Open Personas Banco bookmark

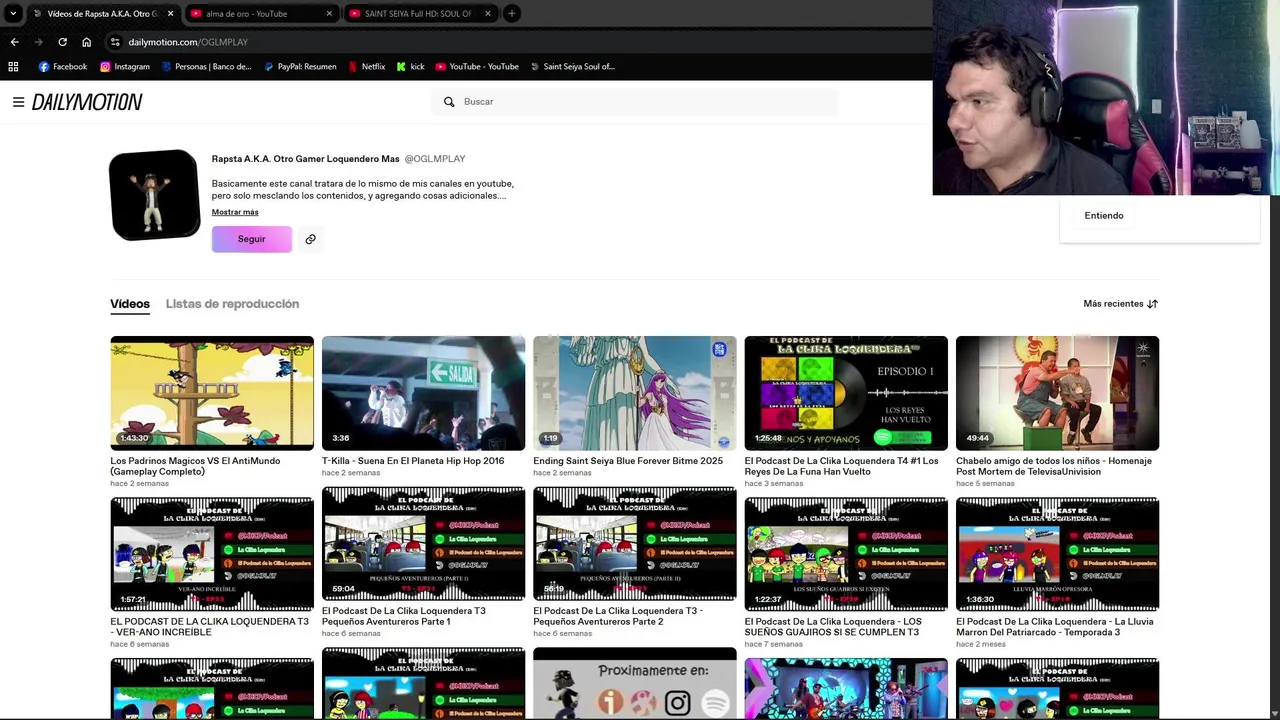click(206, 67)
